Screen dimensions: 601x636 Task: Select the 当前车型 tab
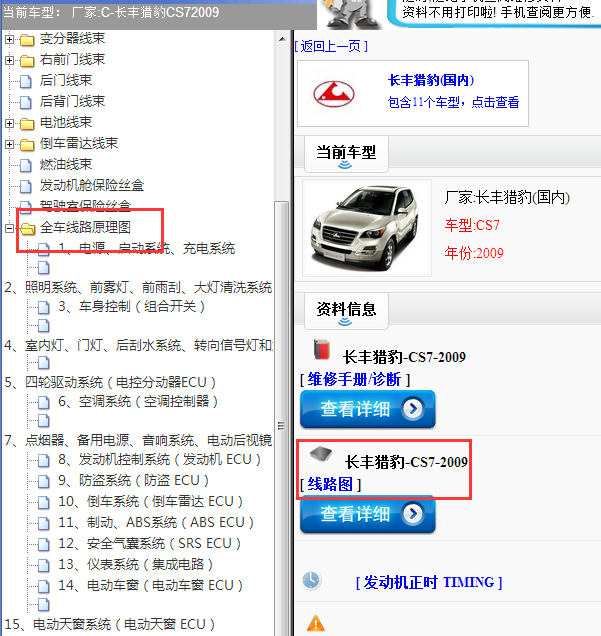[346, 154]
